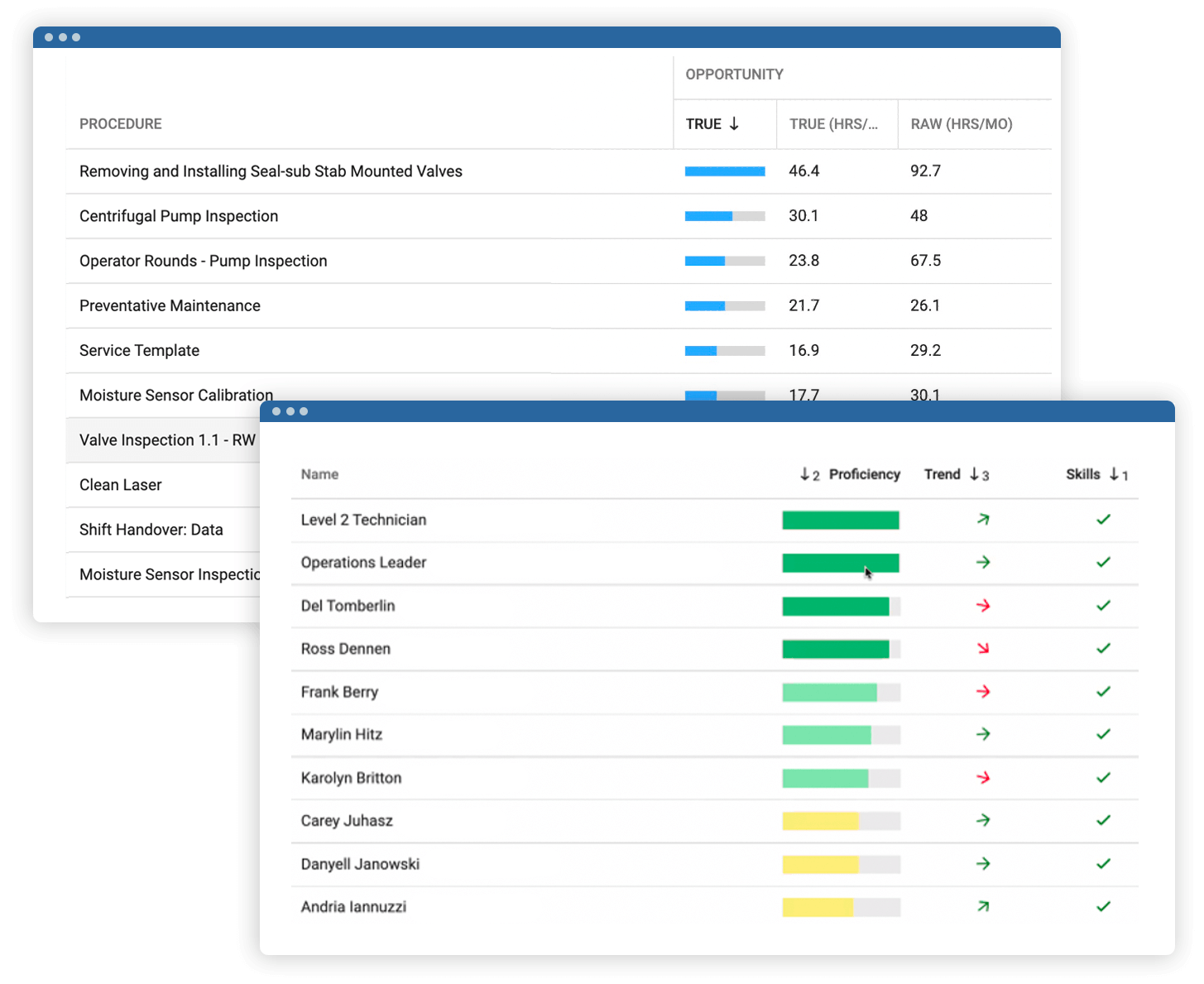Click the RAW (HRS/MO) column header

962,124
